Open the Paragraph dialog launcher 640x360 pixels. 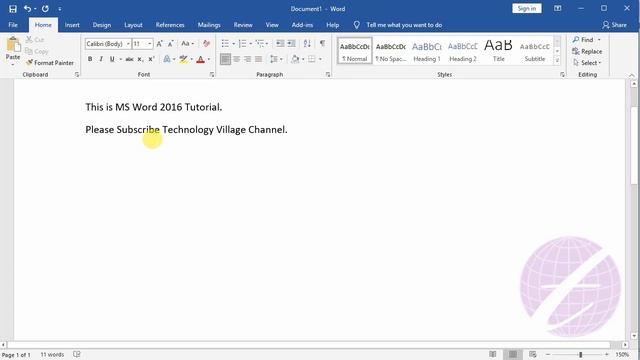328,75
